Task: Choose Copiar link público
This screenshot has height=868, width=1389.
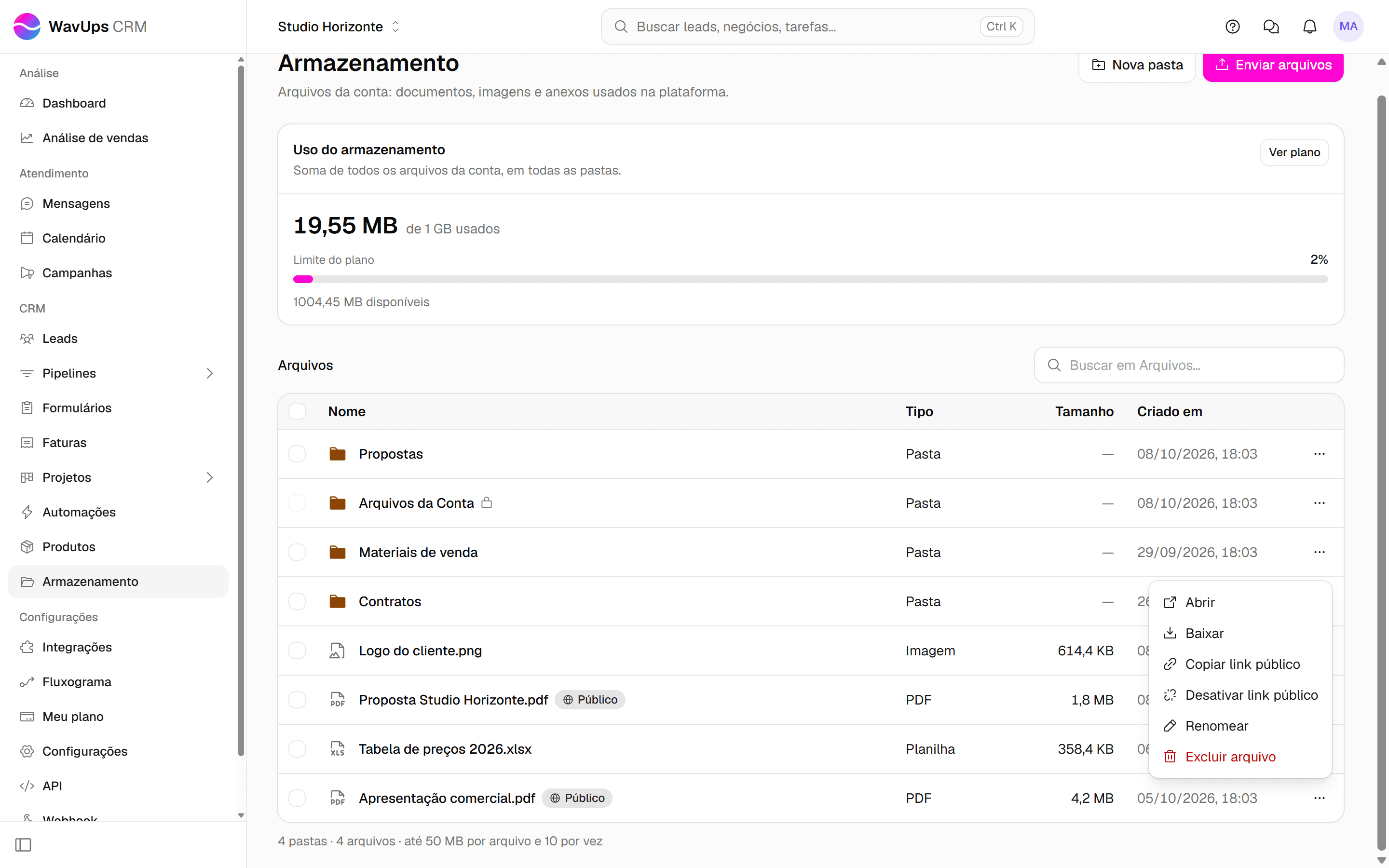Action: tap(1240, 664)
